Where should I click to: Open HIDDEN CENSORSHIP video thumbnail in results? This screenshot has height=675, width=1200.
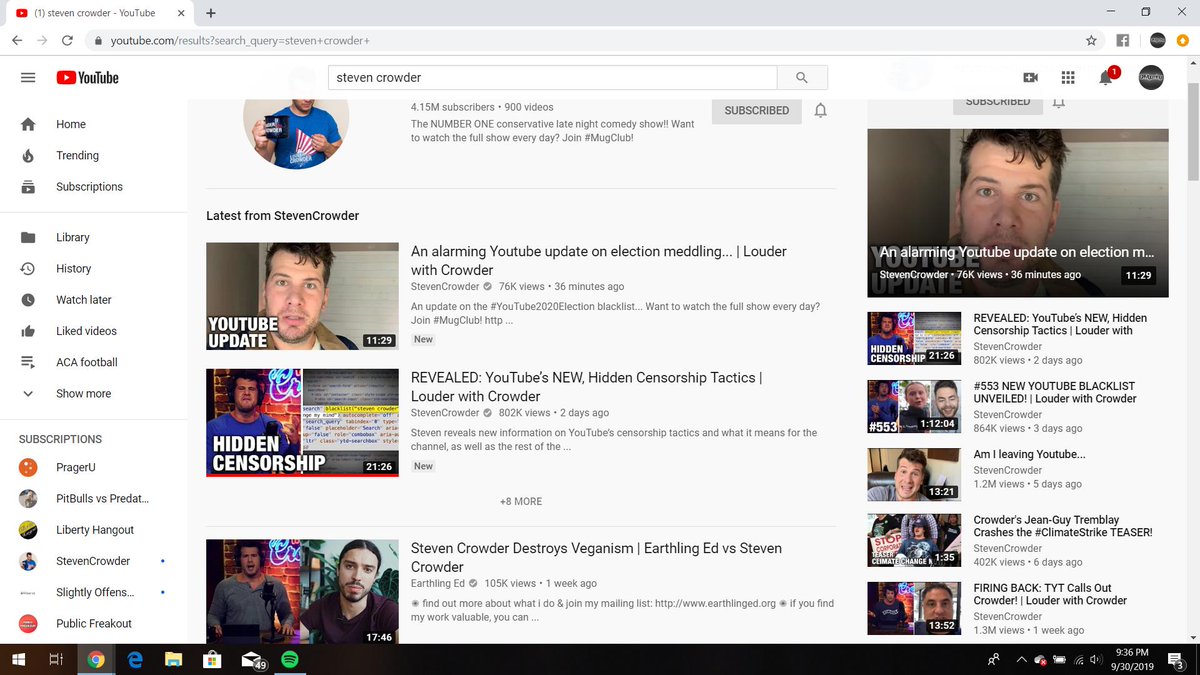(x=302, y=422)
